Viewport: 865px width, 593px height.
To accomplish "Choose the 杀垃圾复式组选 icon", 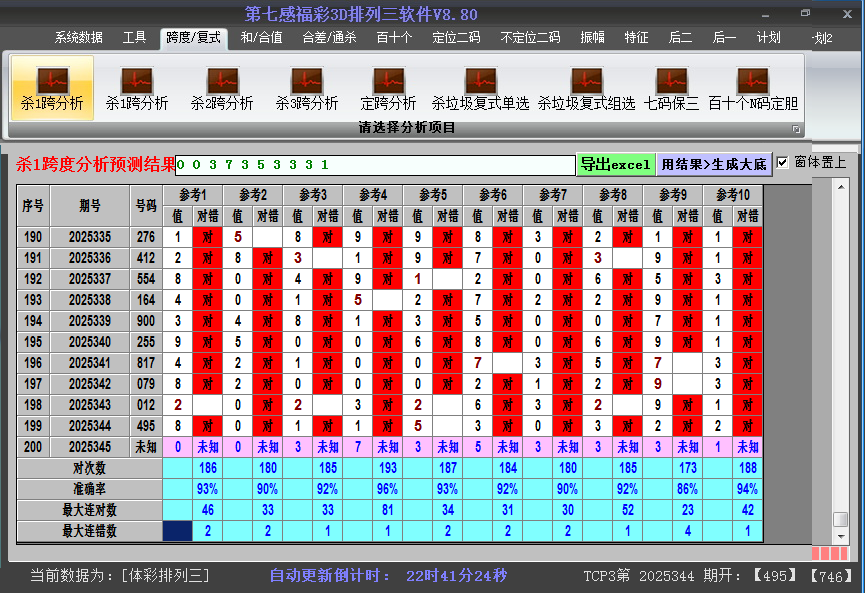I will point(586,88).
